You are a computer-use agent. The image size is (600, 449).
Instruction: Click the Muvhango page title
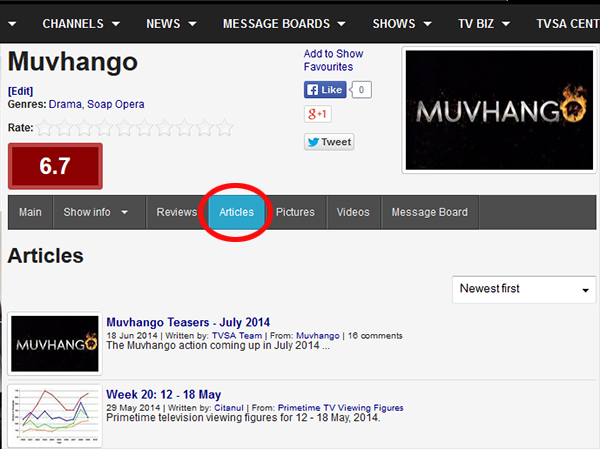coord(73,61)
